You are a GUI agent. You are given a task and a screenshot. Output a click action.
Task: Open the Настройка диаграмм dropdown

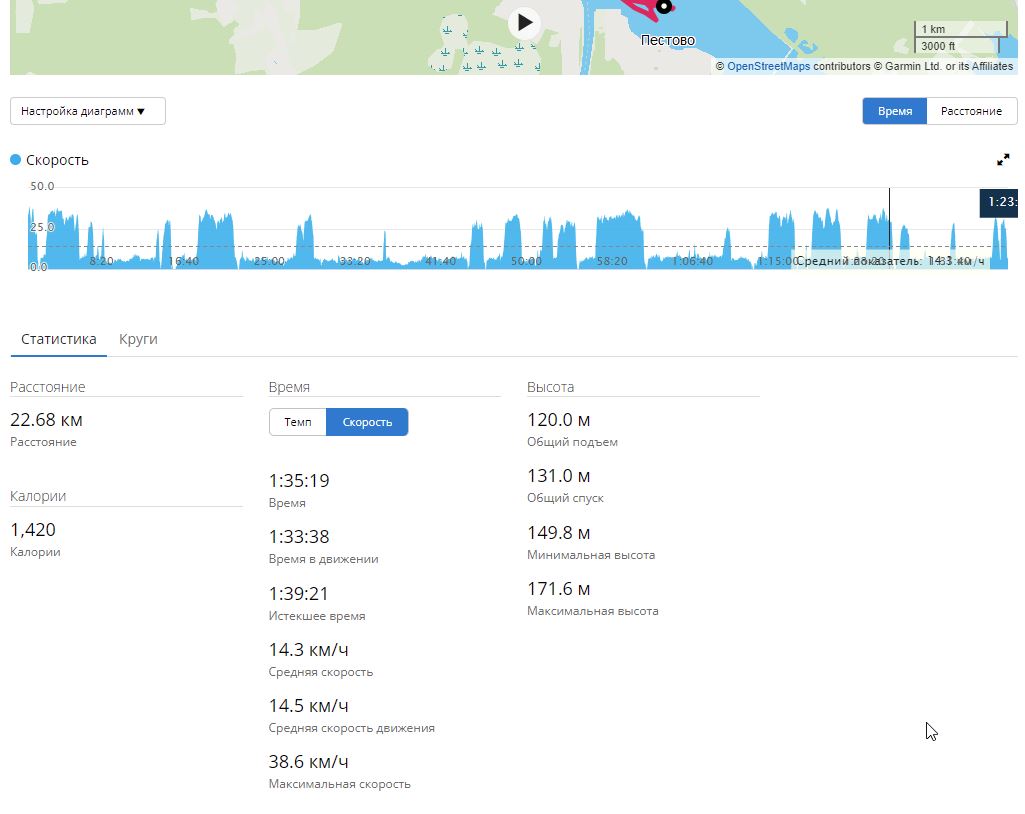[x=88, y=111]
